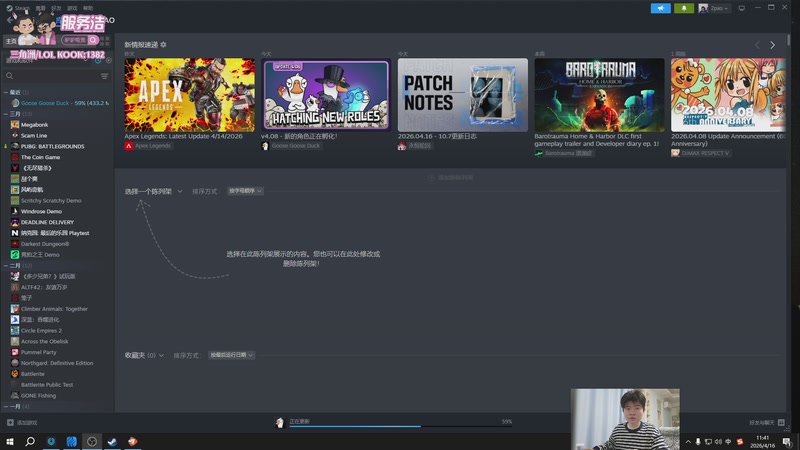800x450 pixels.
Task: Open the Patch Notes news card
Action: (x=463, y=95)
